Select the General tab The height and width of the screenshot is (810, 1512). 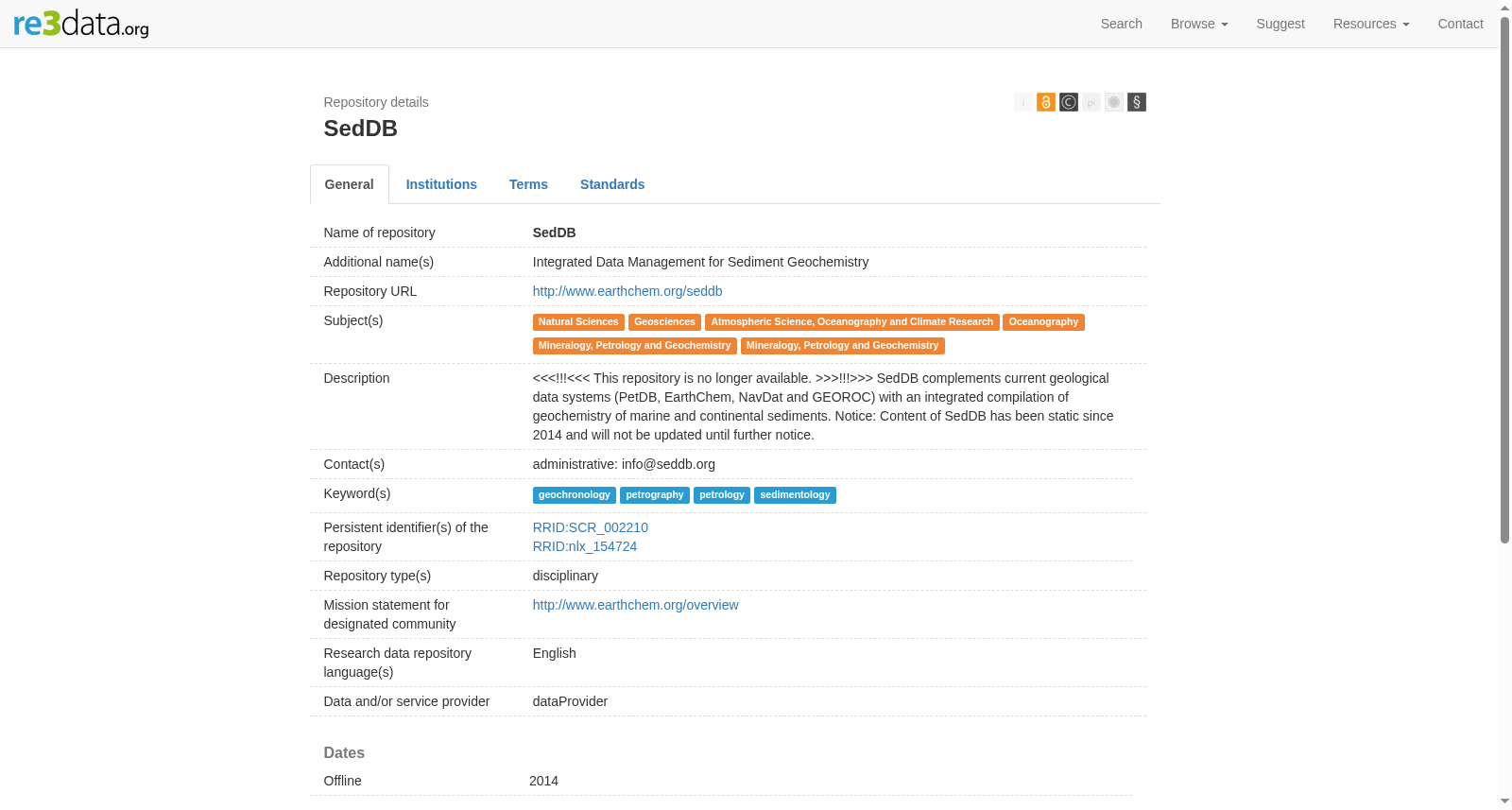pos(350,184)
